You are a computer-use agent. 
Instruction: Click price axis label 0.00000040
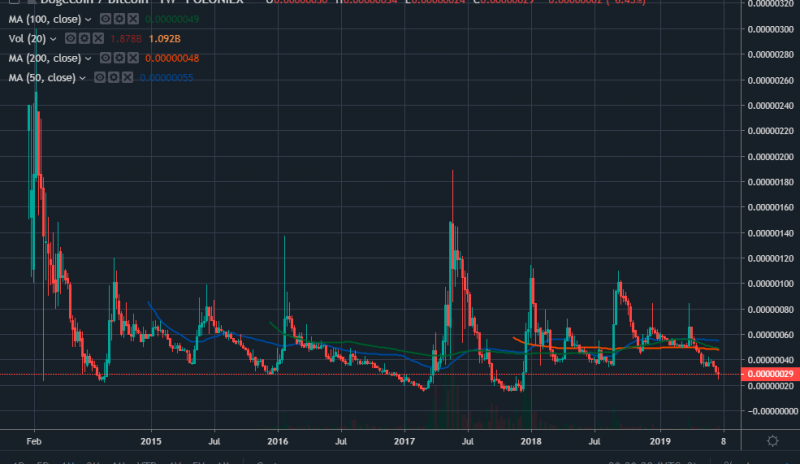[x=770, y=360]
